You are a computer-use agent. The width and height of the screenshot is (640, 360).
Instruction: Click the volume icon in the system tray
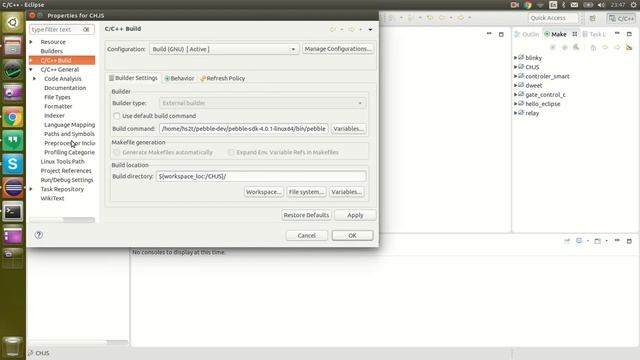(601, 5)
